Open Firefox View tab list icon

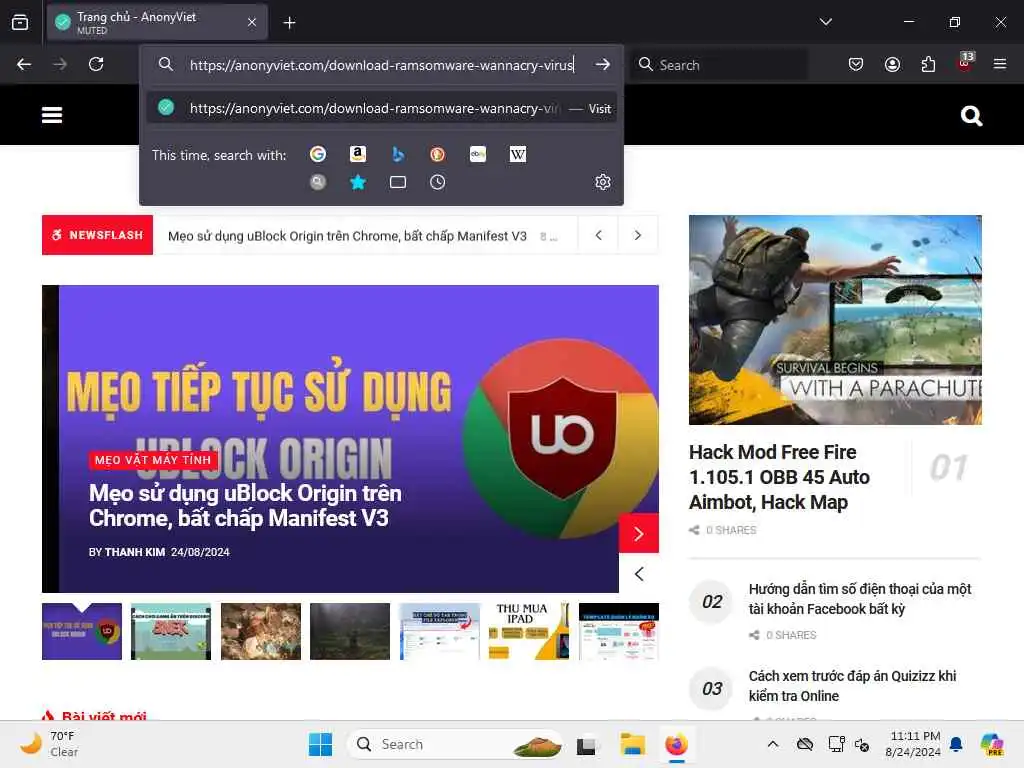[20, 22]
